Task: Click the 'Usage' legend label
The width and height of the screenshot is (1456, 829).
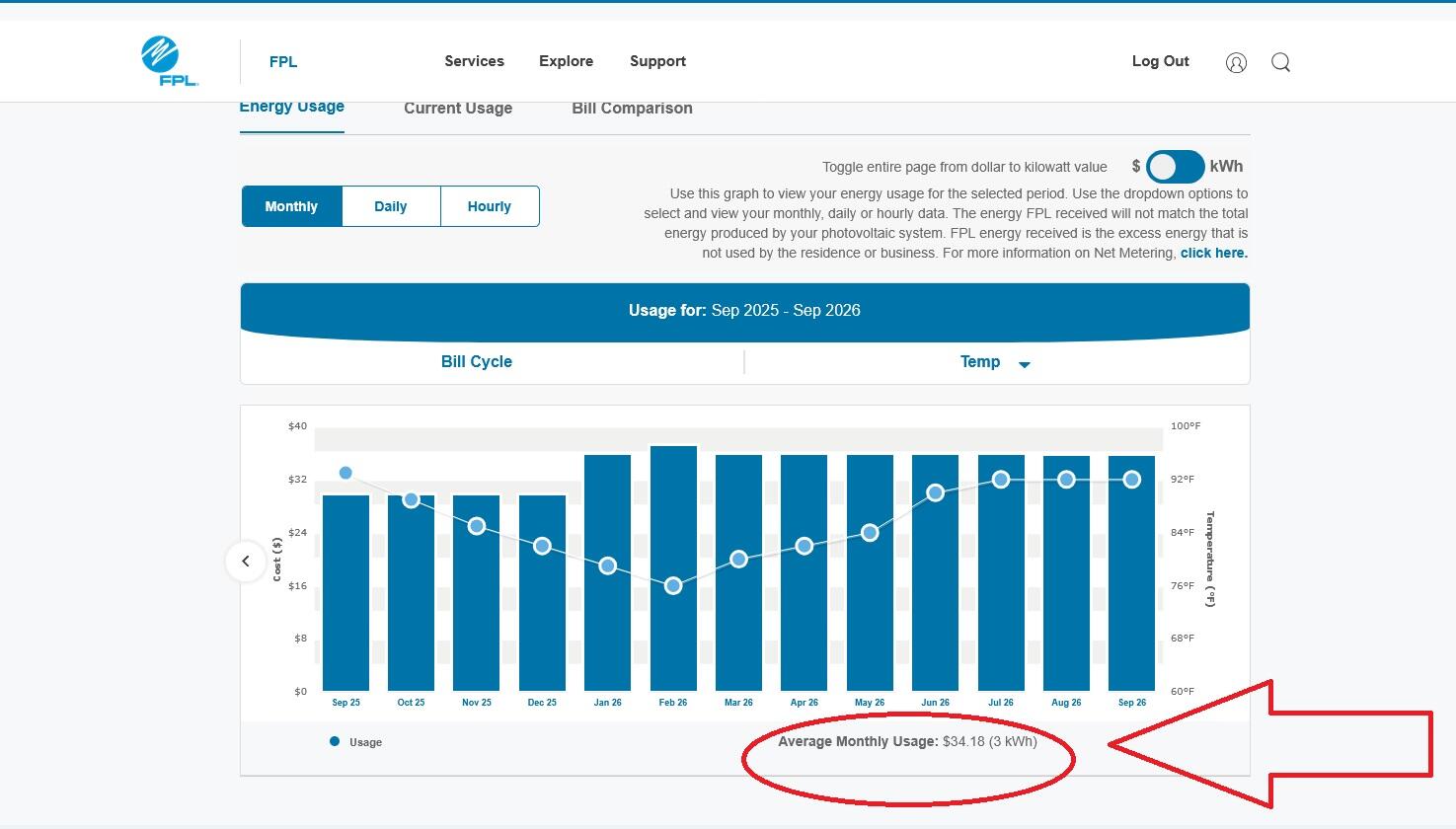Action: click(x=365, y=742)
